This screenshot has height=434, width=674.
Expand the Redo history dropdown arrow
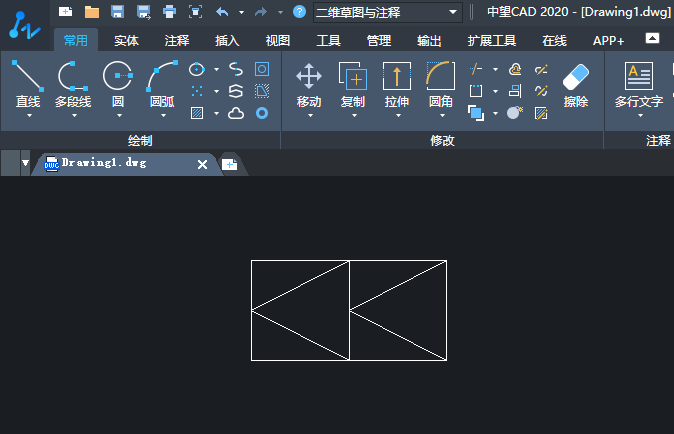pos(280,12)
